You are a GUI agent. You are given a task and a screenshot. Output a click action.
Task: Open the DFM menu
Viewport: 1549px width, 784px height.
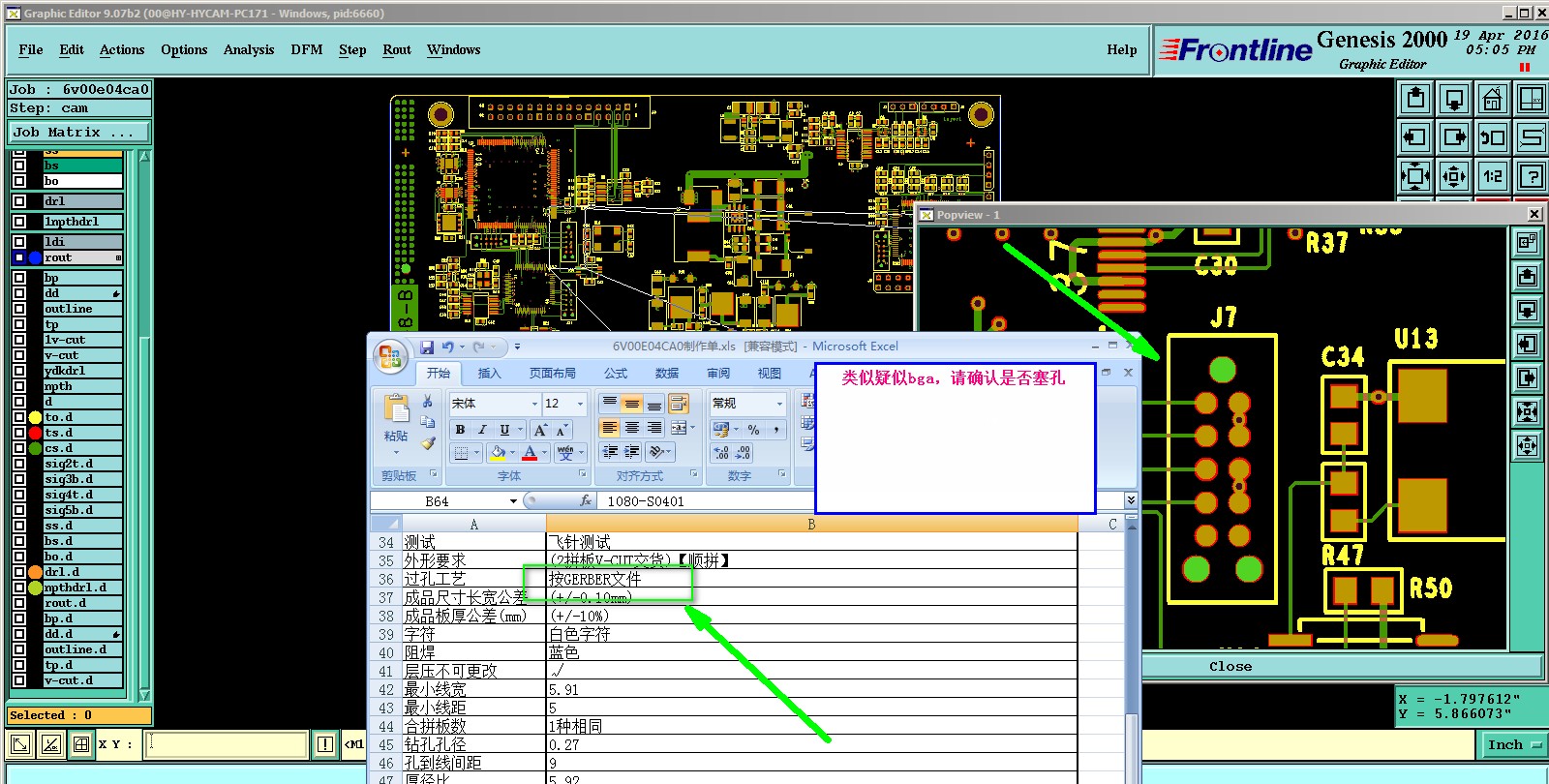[307, 50]
